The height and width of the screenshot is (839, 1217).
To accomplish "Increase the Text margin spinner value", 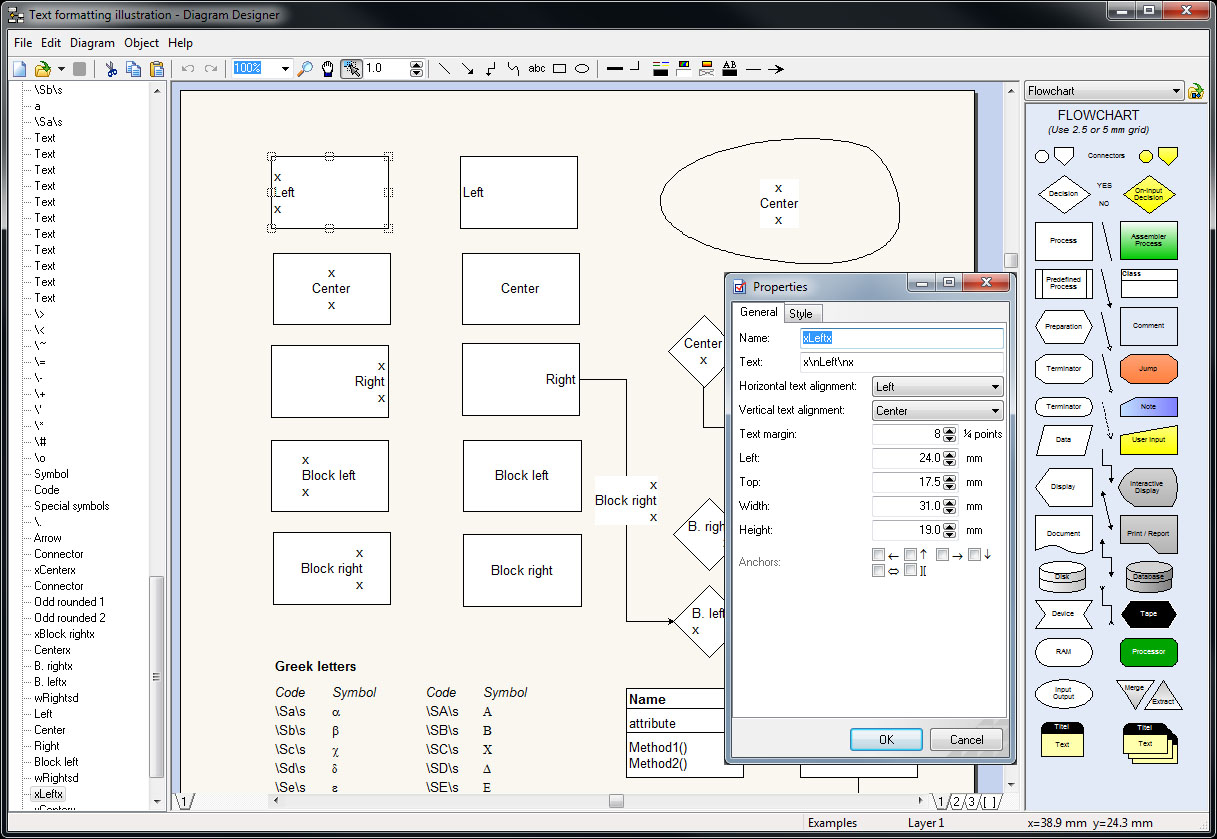I will (949, 430).
